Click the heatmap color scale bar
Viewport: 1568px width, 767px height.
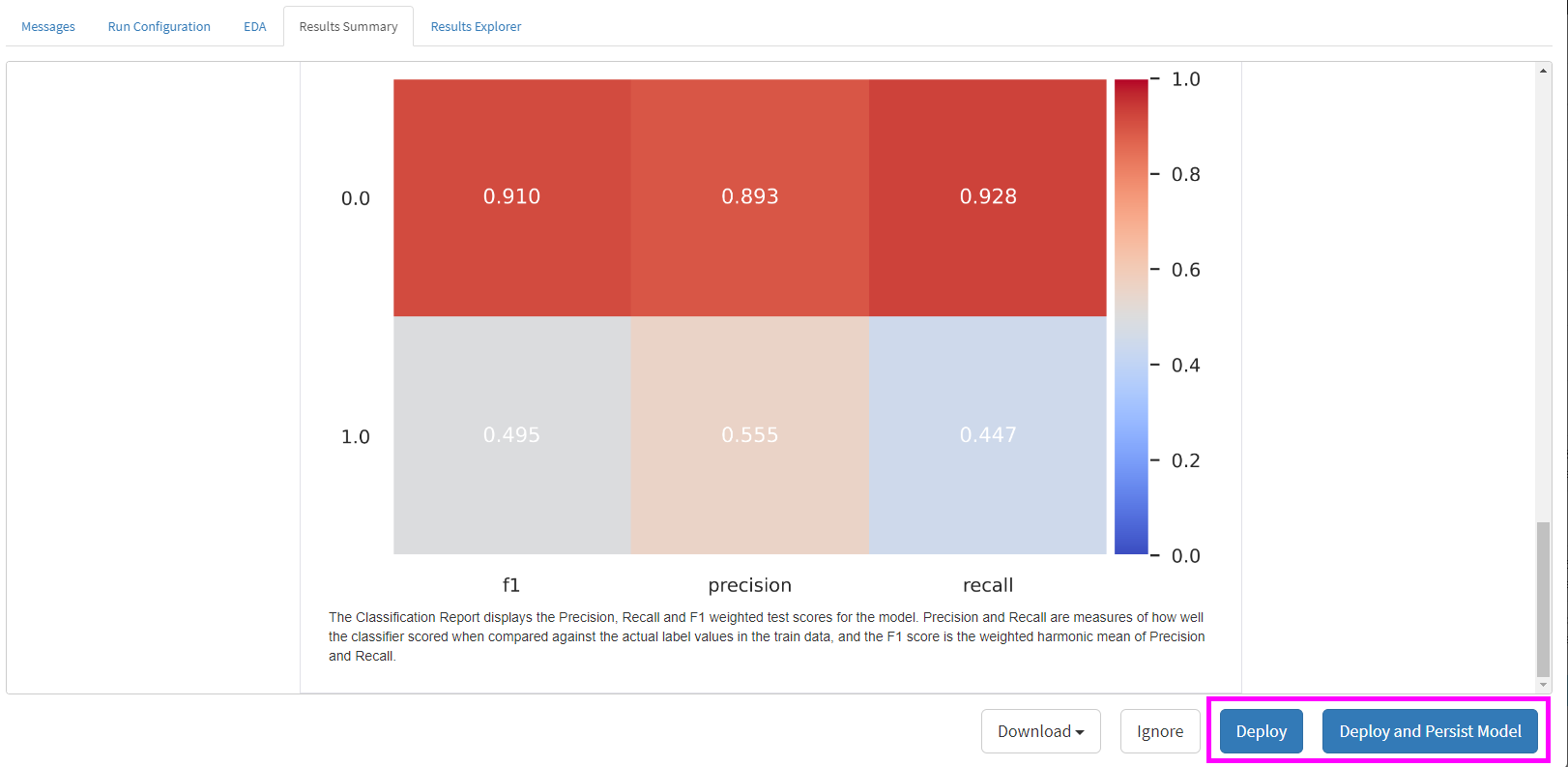(1131, 317)
